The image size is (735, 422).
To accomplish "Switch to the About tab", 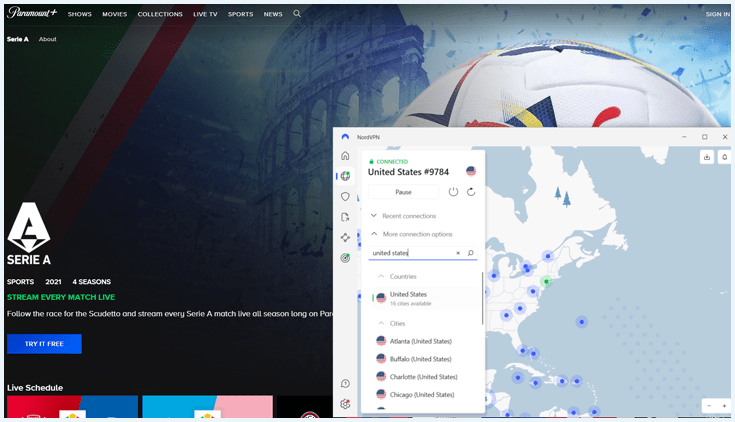I will (x=47, y=39).
